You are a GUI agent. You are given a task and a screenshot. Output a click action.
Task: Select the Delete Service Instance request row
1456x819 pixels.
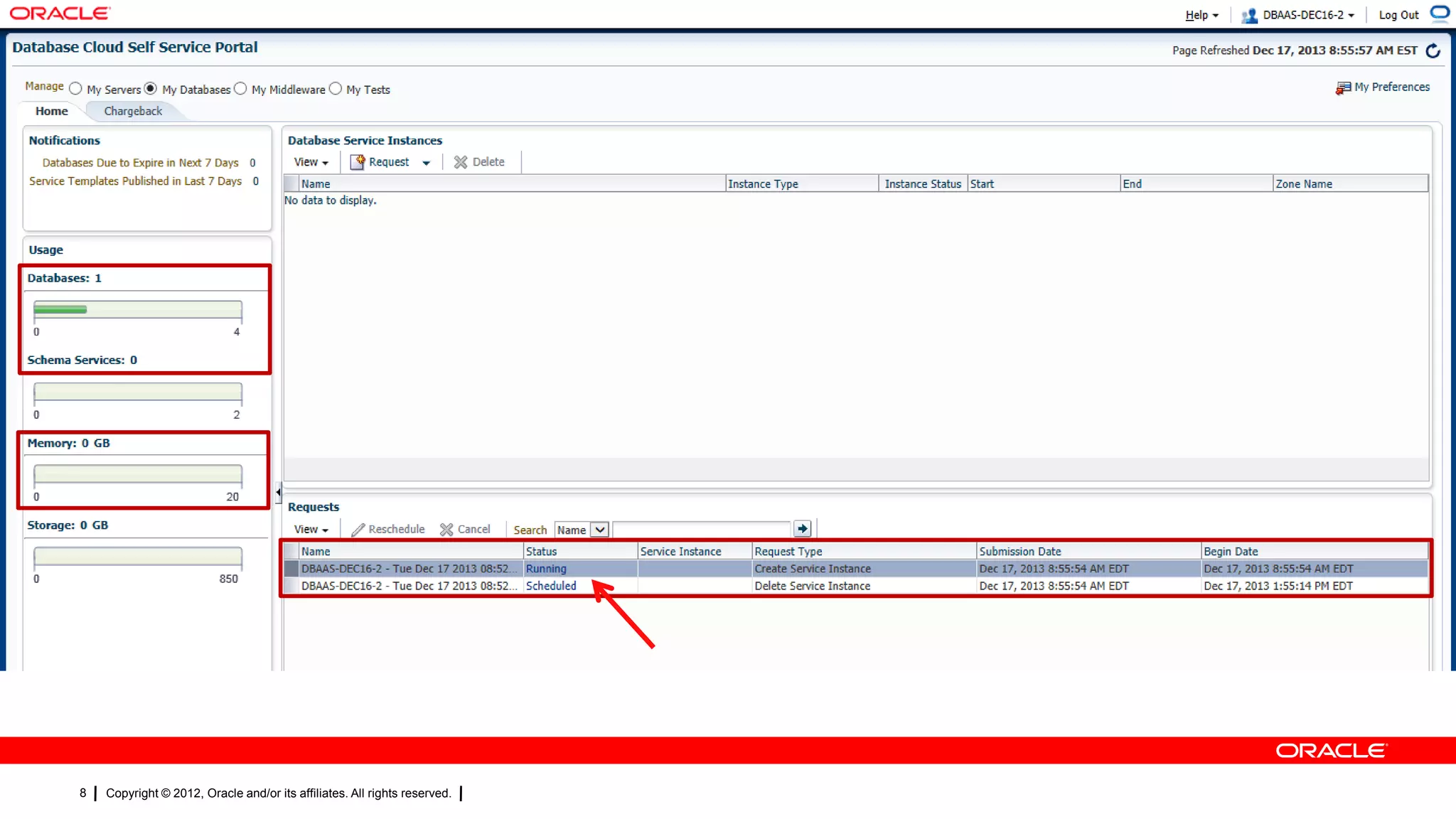tap(856, 586)
